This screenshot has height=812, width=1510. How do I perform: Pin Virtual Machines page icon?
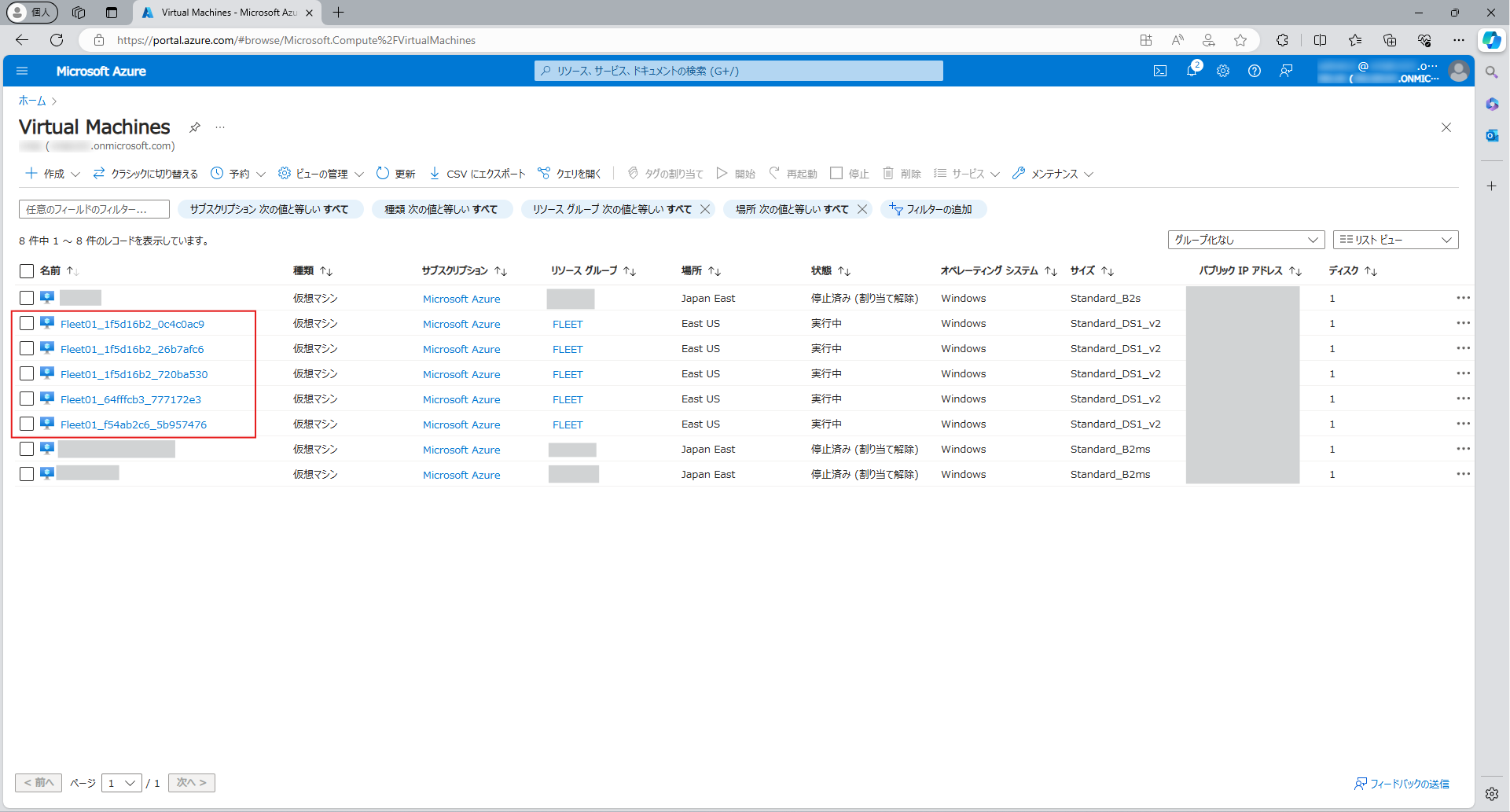coord(195,127)
